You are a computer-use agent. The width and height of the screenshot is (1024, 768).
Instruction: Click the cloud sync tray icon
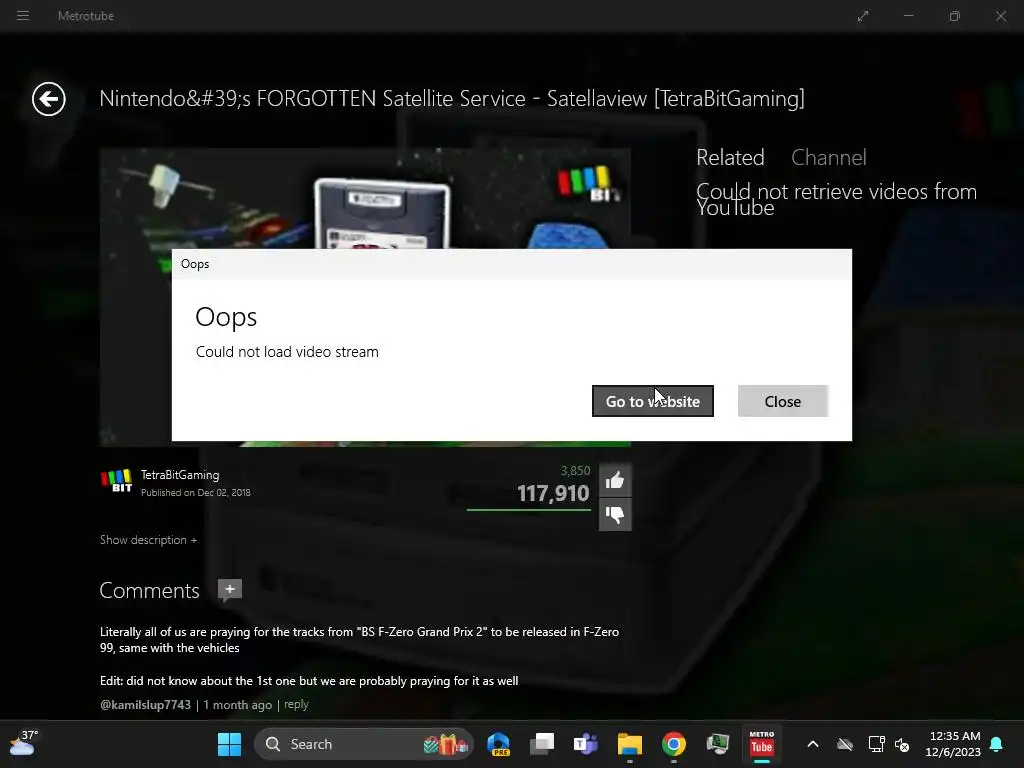tap(845, 744)
